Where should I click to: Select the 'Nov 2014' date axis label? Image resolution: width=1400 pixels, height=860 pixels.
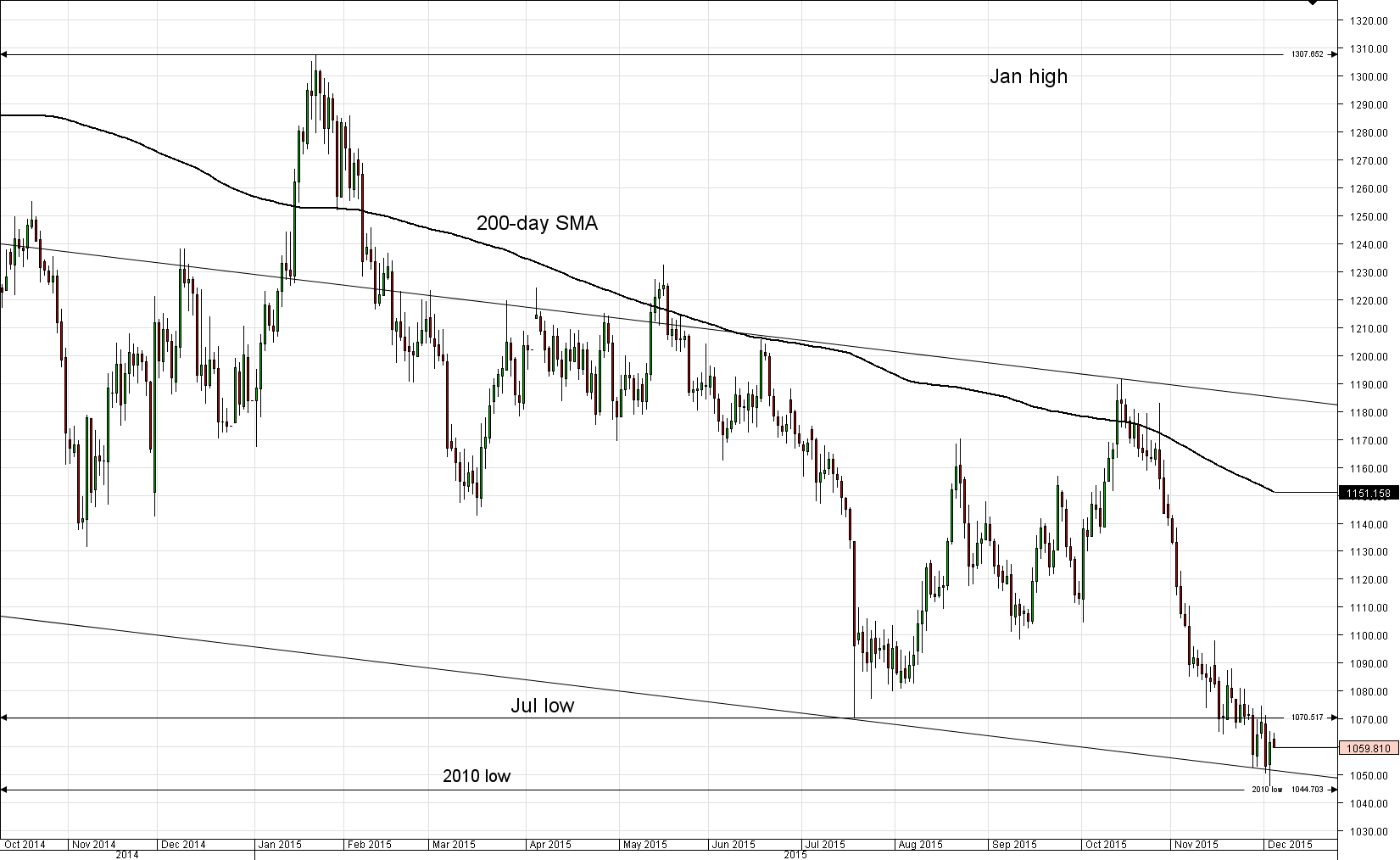click(94, 845)
